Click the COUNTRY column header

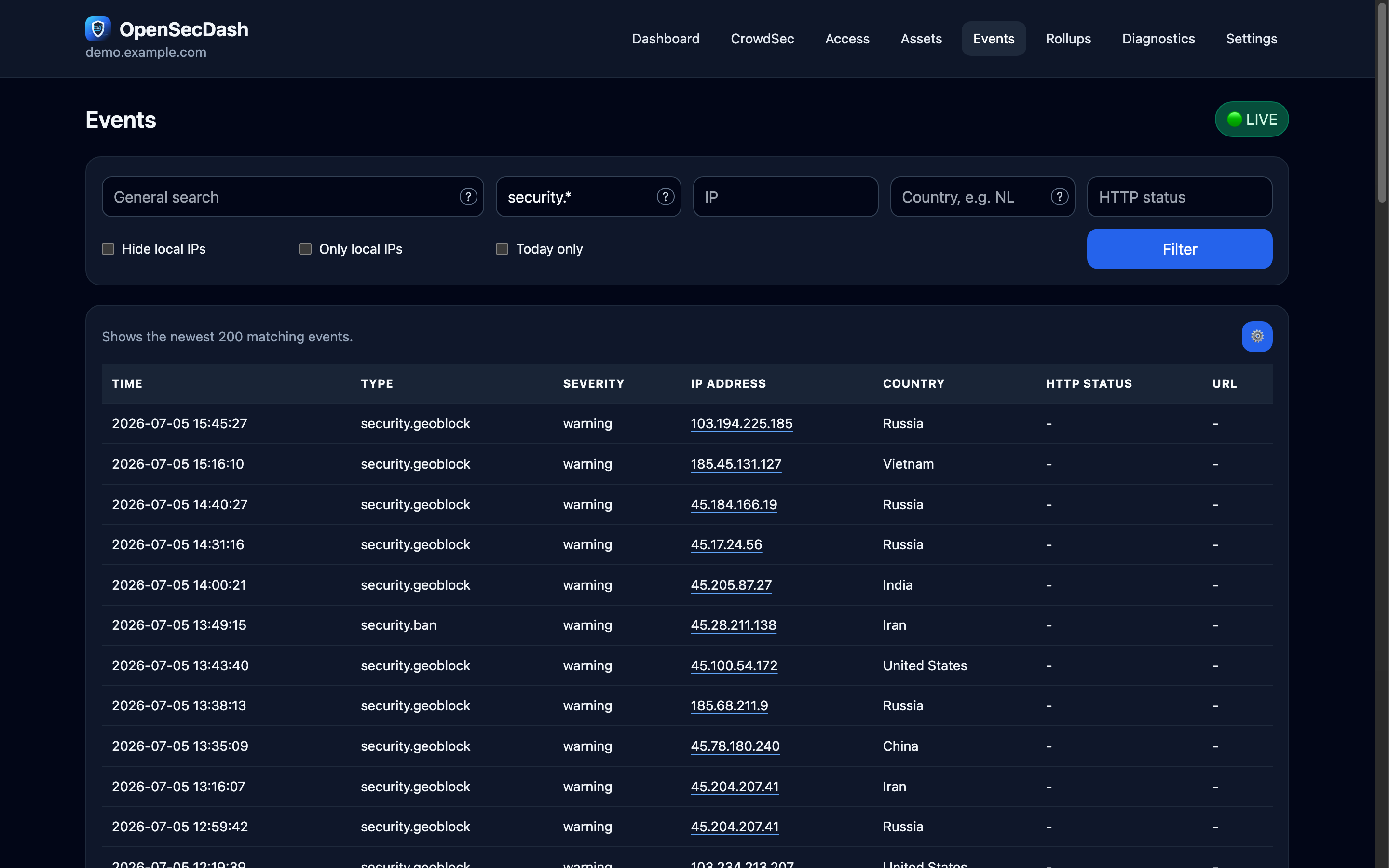coord(914,383)
